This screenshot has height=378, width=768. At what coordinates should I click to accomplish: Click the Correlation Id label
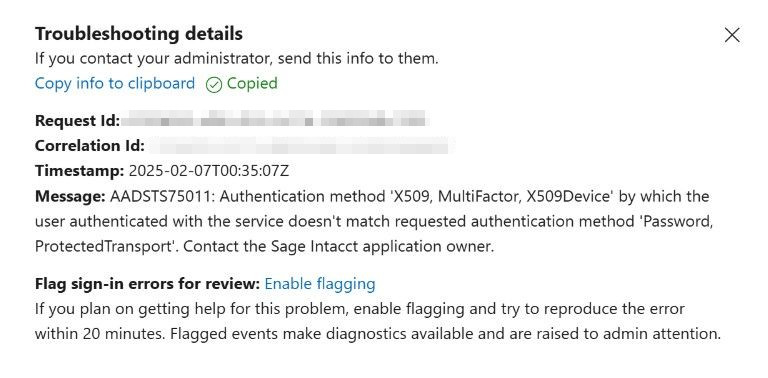[90, 145]
